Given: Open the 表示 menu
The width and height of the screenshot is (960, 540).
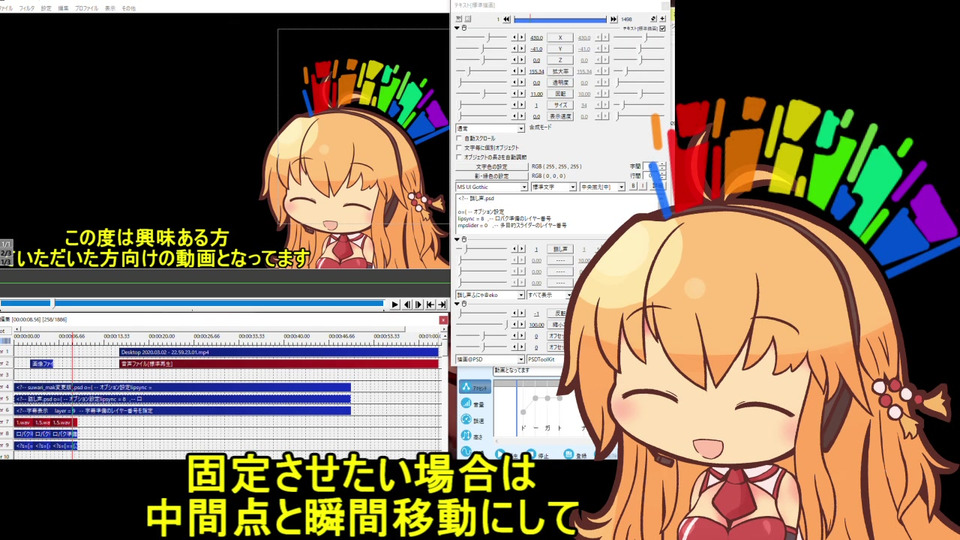Looking at the screenshot, I should click(110, 9).
